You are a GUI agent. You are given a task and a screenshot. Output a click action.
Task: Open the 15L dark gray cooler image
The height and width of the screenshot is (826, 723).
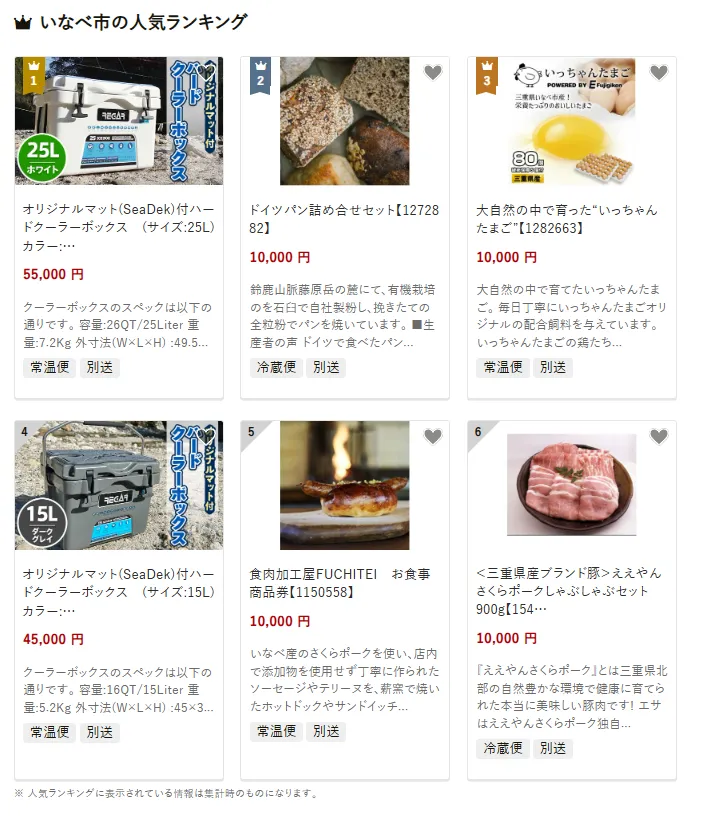(119, 485)
